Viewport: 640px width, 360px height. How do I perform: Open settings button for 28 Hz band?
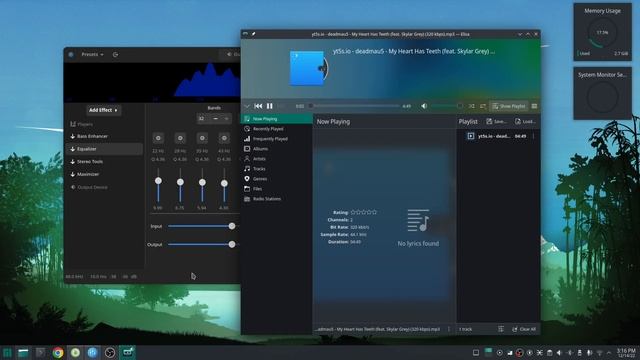180,138
